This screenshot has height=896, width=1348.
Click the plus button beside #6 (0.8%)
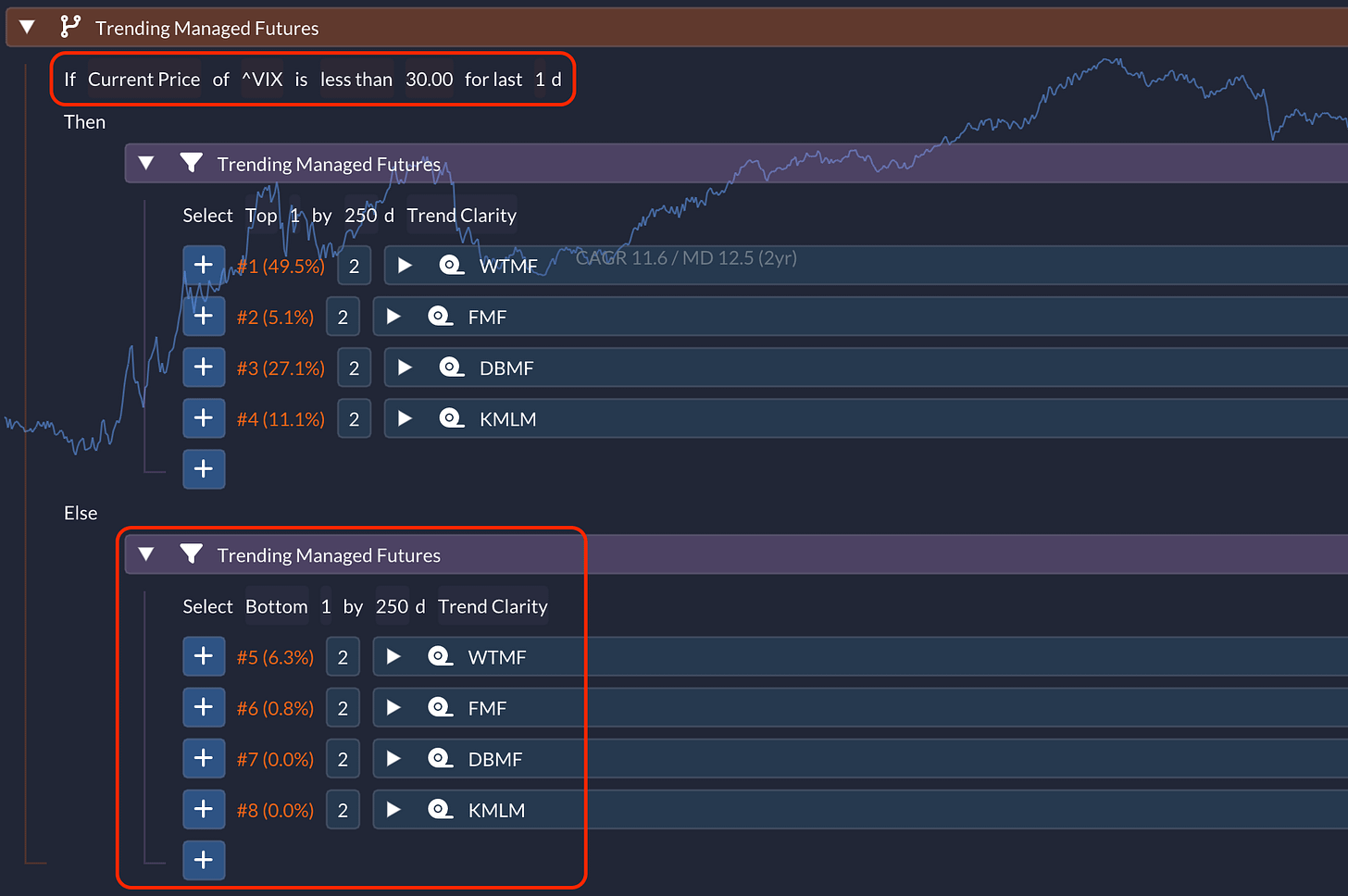204,708
